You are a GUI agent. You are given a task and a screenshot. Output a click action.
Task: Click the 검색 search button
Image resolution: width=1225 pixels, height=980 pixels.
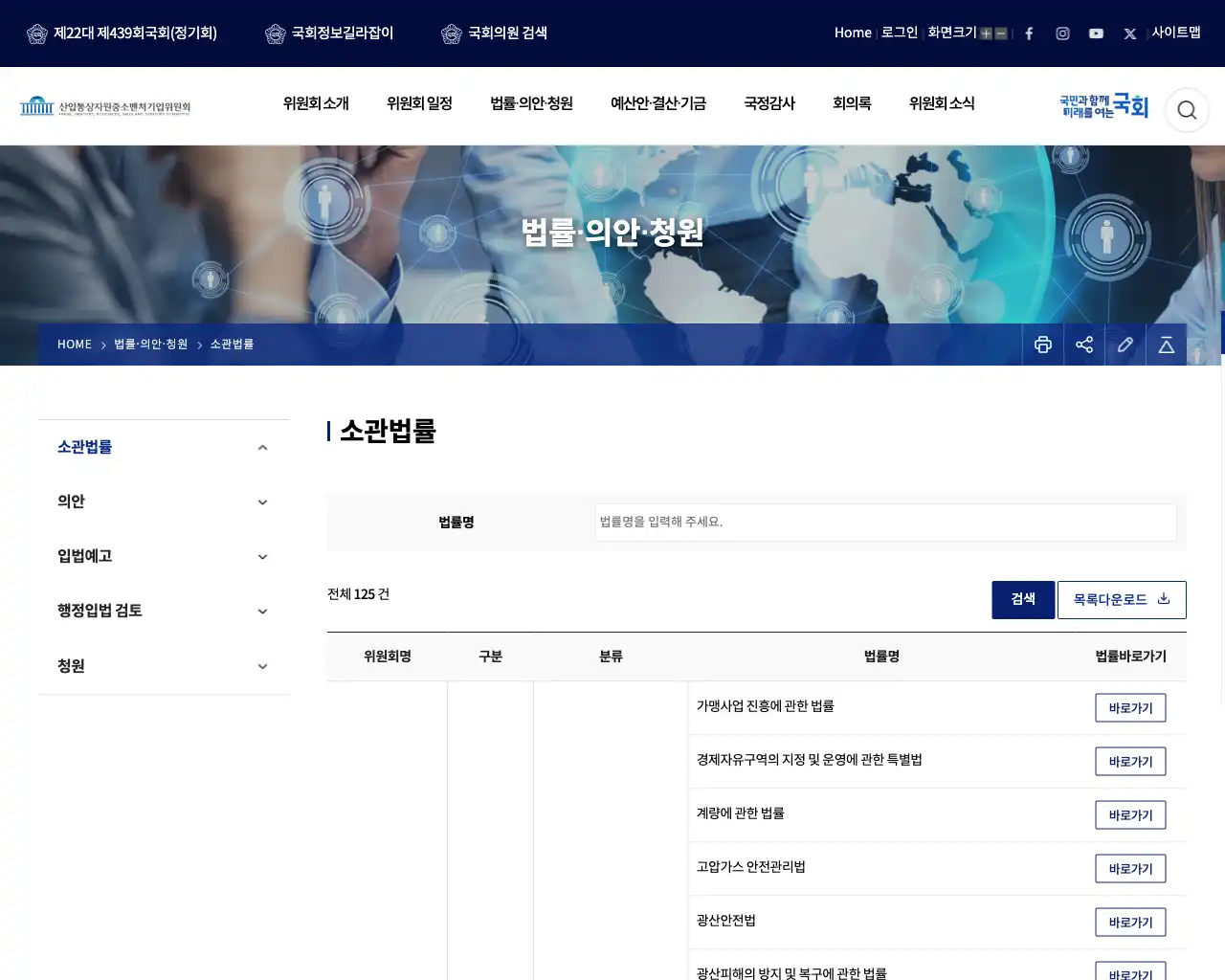tap(1023, 600)
